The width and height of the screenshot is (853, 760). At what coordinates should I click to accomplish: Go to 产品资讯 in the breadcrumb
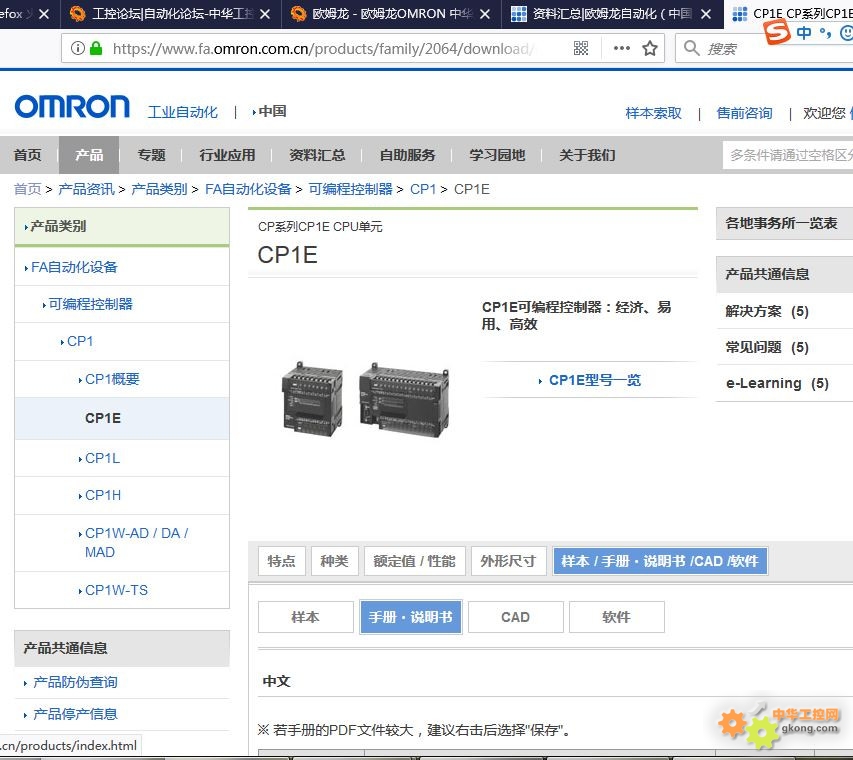(x=86, y=189)
